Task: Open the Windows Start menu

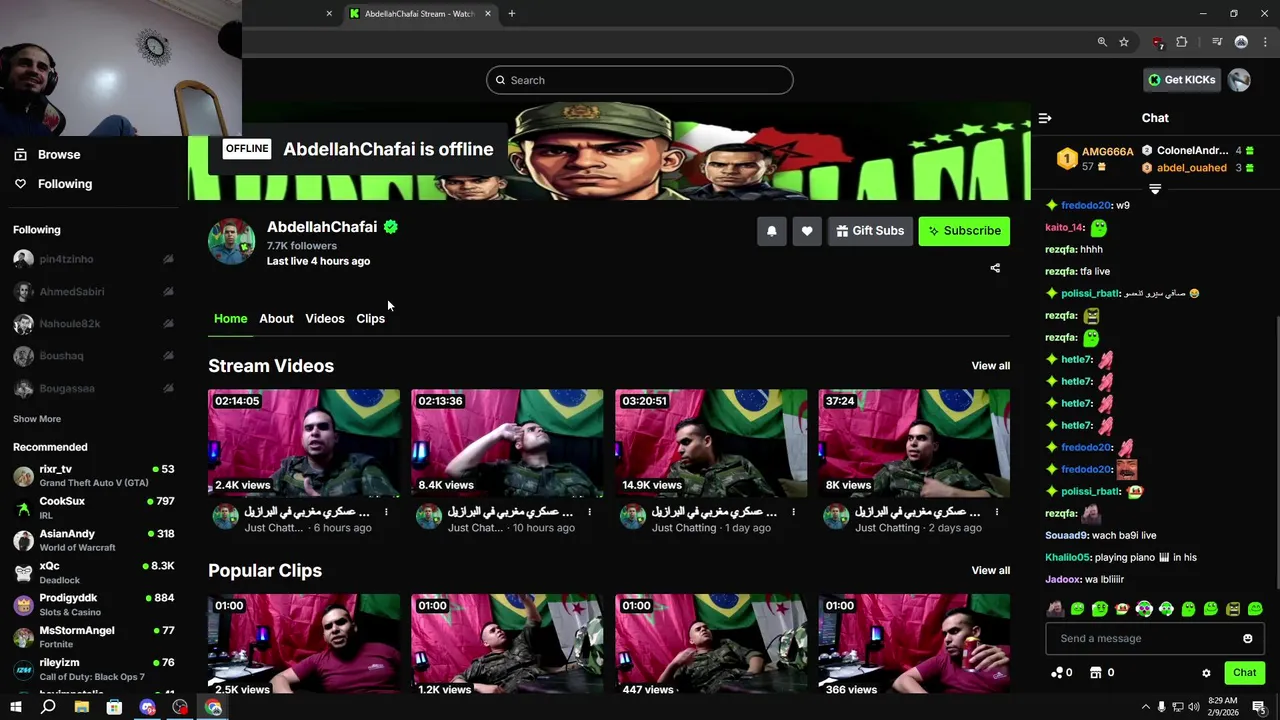Action: tap(15, 707)
